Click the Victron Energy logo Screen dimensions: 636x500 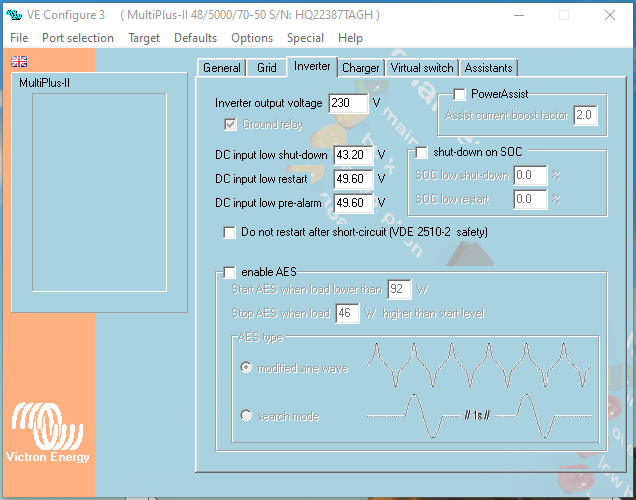click(47, 432)
